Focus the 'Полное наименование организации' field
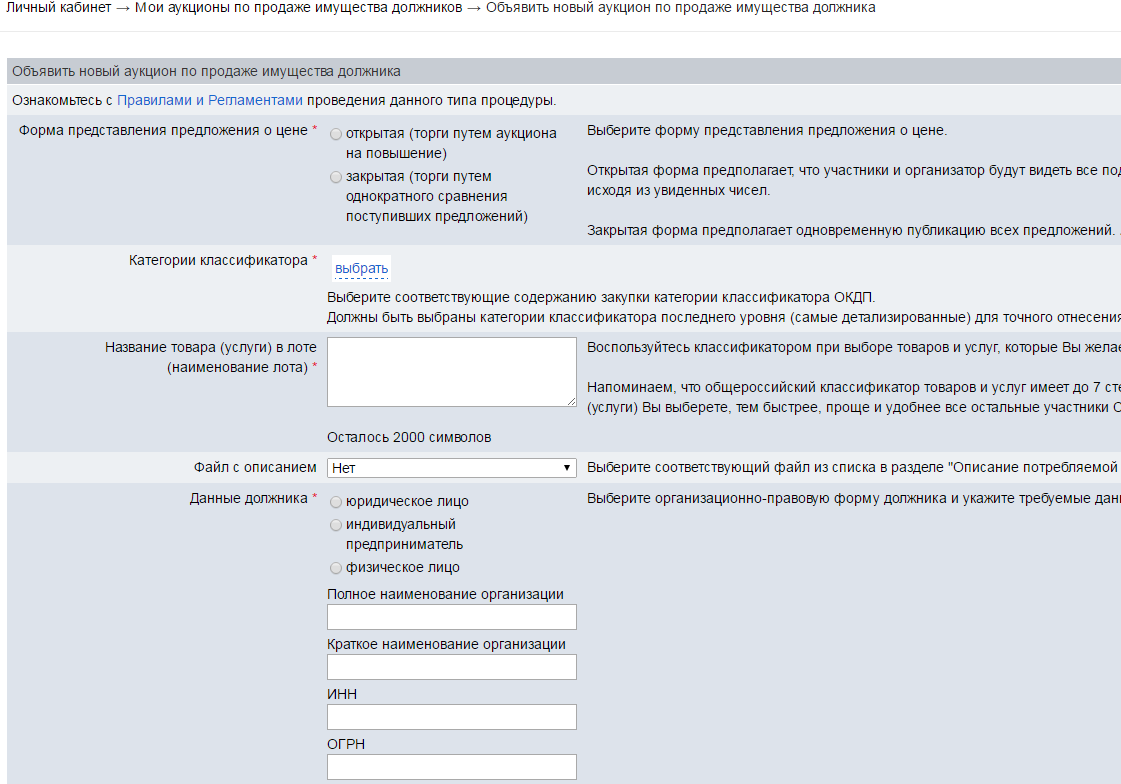Image resolution: width=1121 pixels, height=784 pixels. click(451, 617)
